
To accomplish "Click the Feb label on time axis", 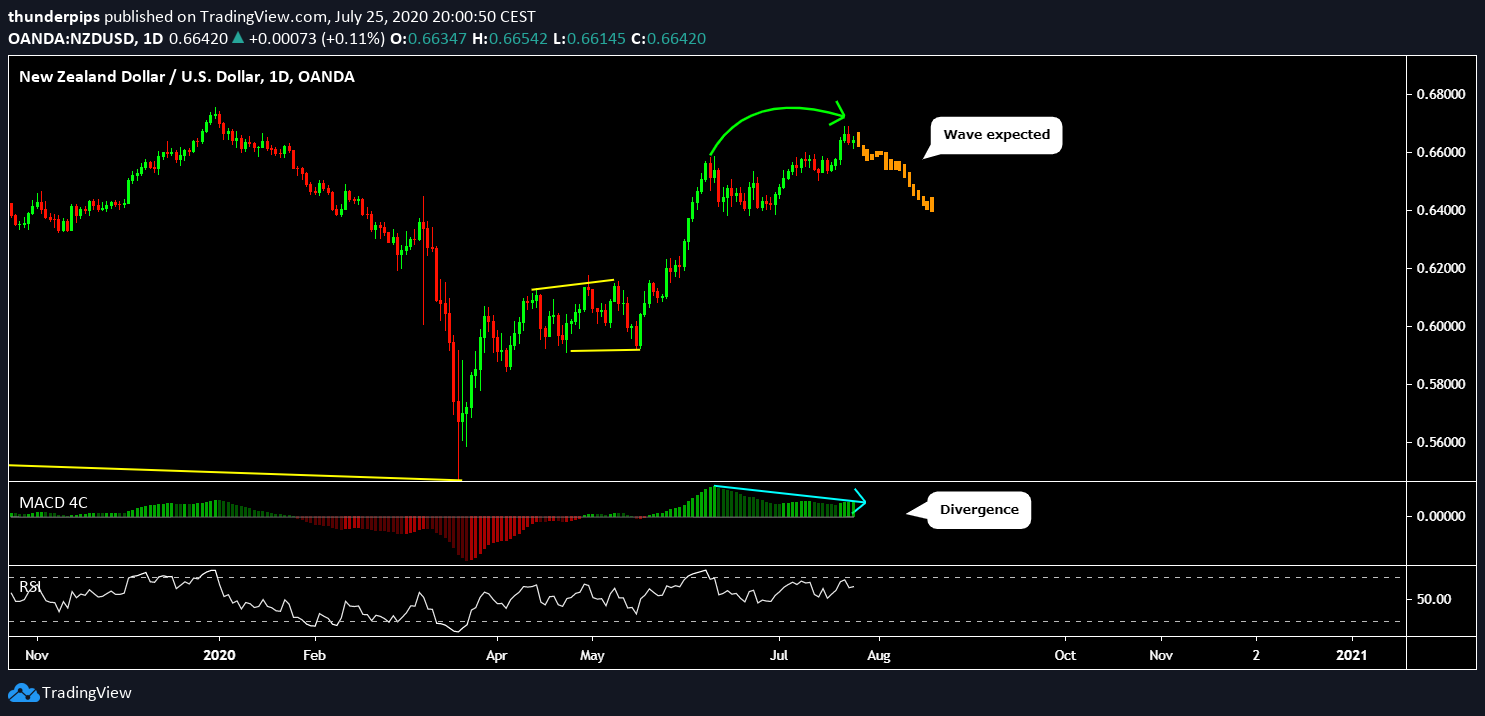I will coord(315,655).
